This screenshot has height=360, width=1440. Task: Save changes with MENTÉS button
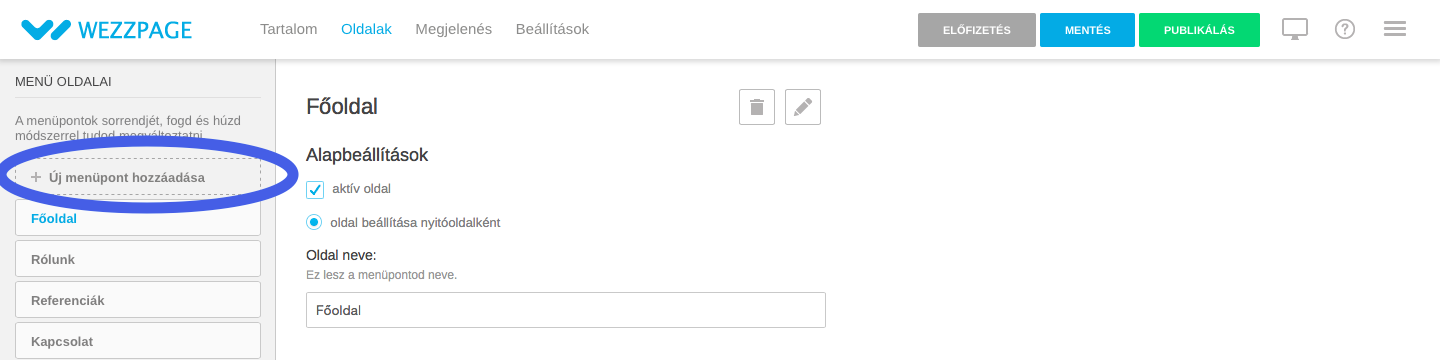click(1087, 30)
